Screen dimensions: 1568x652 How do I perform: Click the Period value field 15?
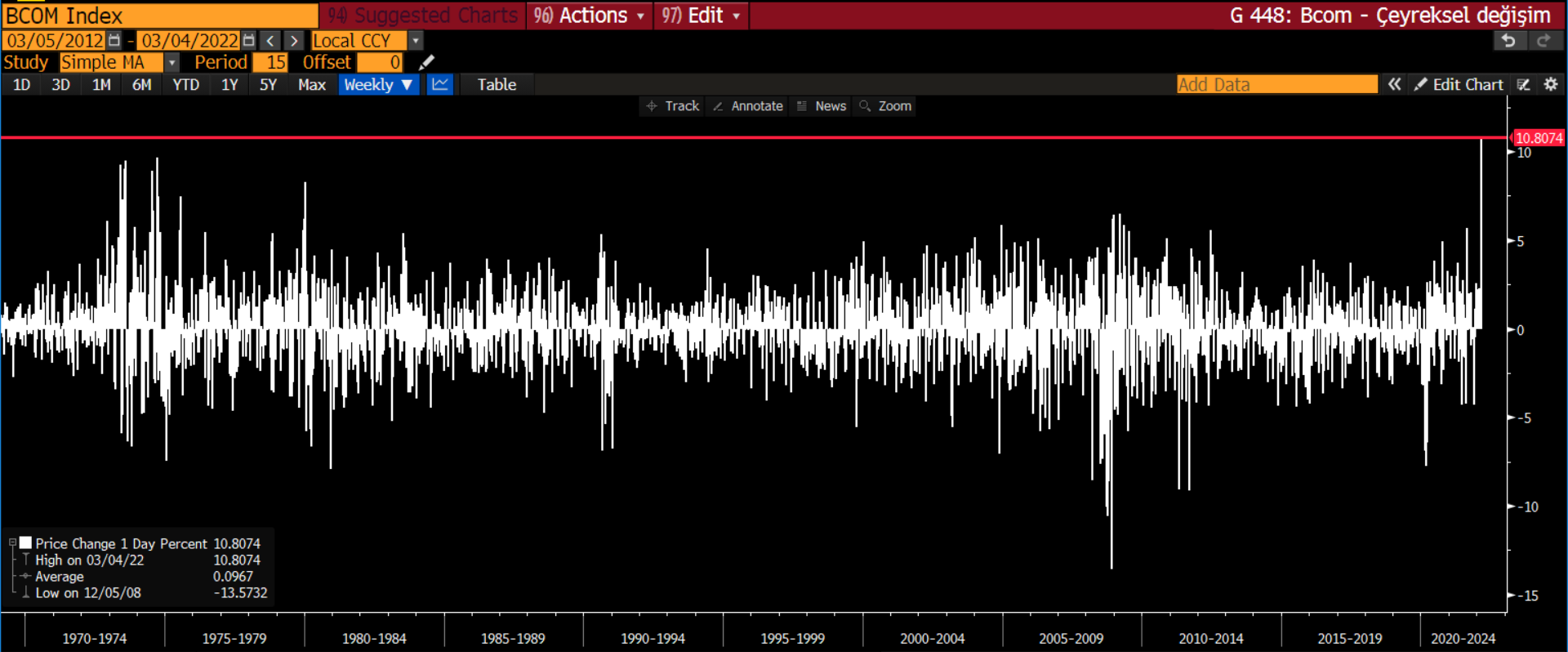point(269,62)
